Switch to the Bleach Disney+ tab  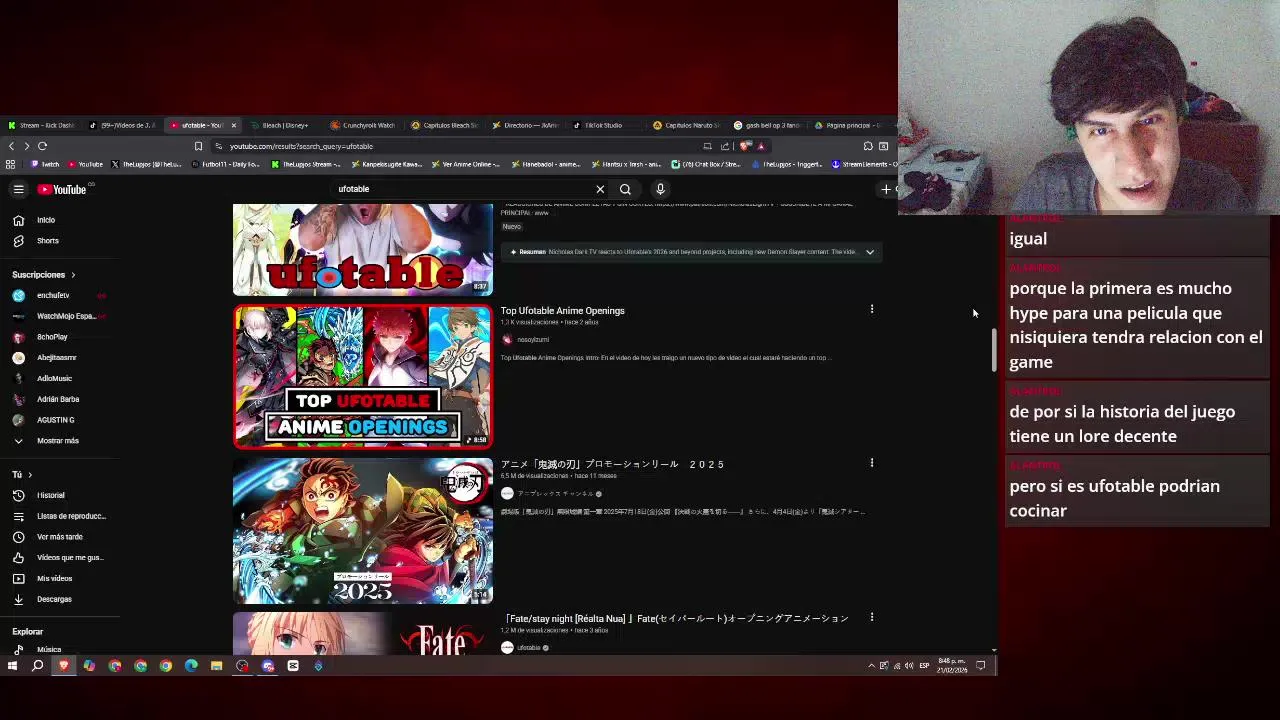pyautogui.click(x=280, y=125)
